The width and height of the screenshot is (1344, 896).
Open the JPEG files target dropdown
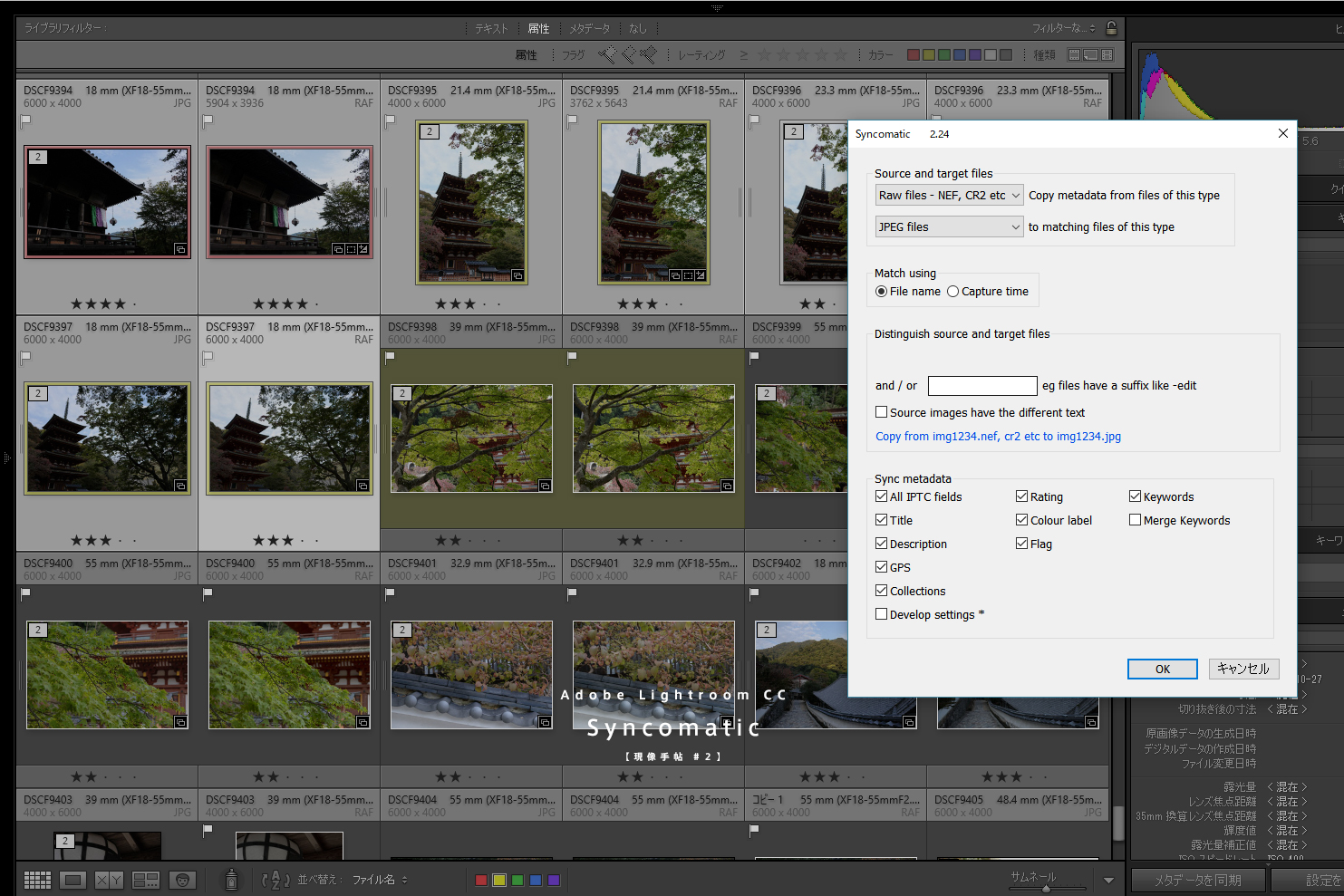pos(949,227)
